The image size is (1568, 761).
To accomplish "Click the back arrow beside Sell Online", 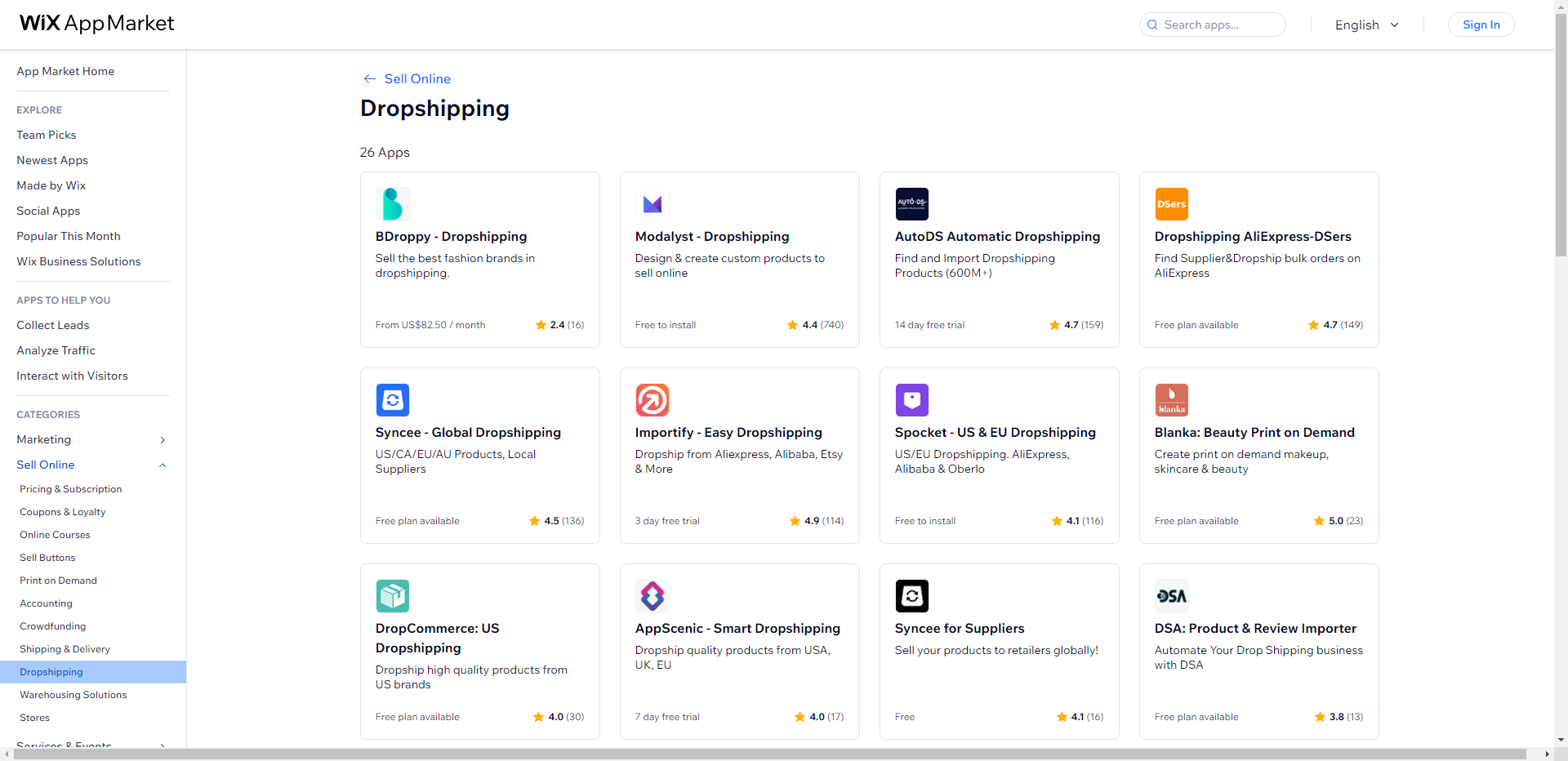I will [x=369, y=78].
